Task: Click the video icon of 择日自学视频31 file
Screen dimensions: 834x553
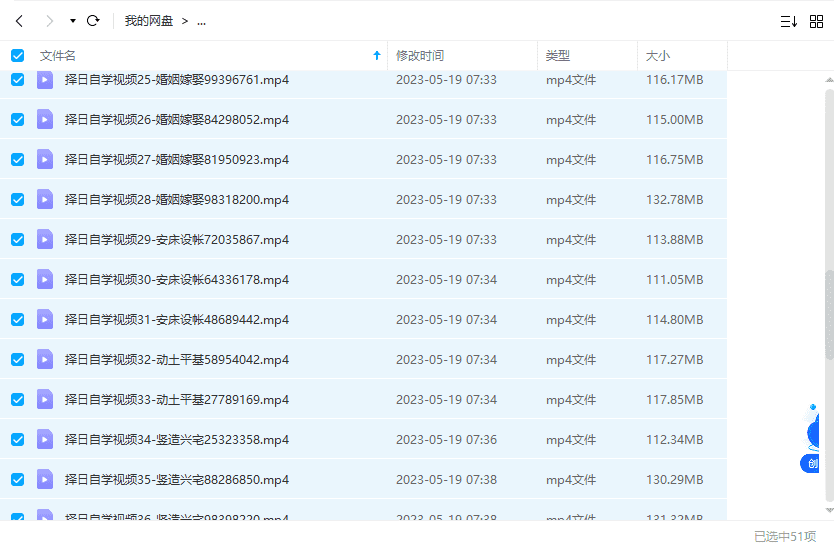Action: coord(45,319)
